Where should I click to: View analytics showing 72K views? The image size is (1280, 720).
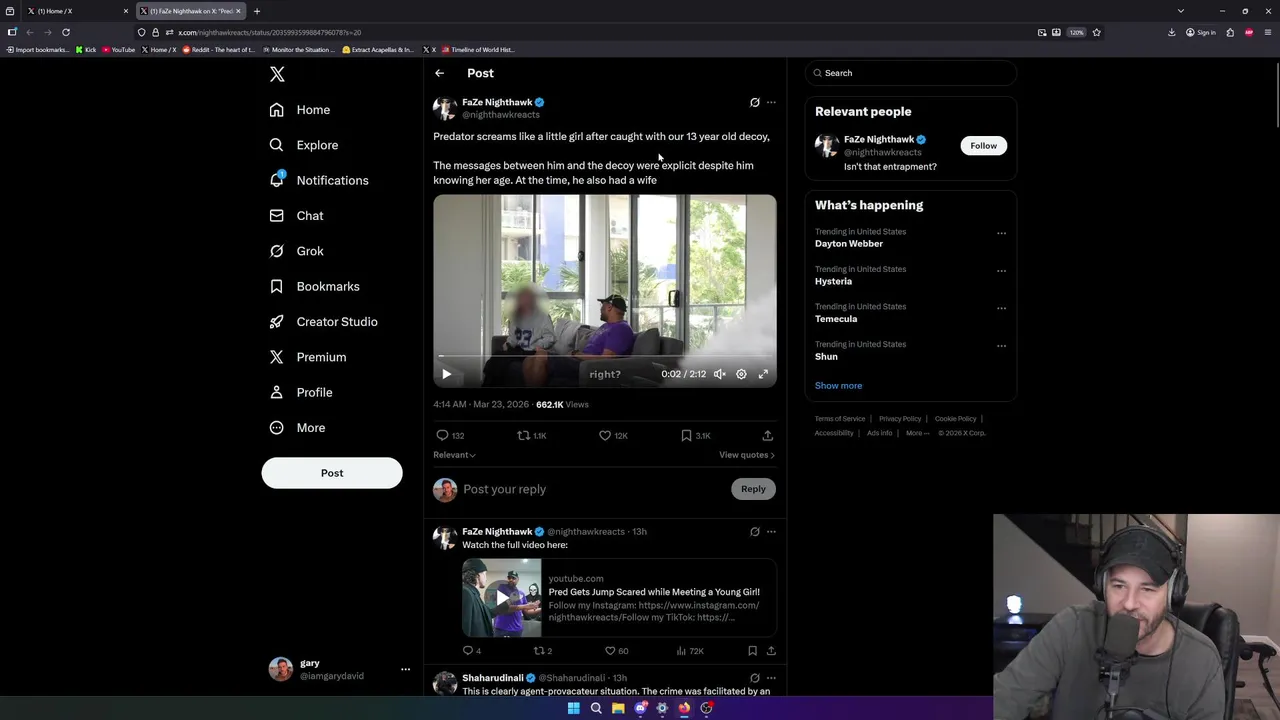point(690,651)
